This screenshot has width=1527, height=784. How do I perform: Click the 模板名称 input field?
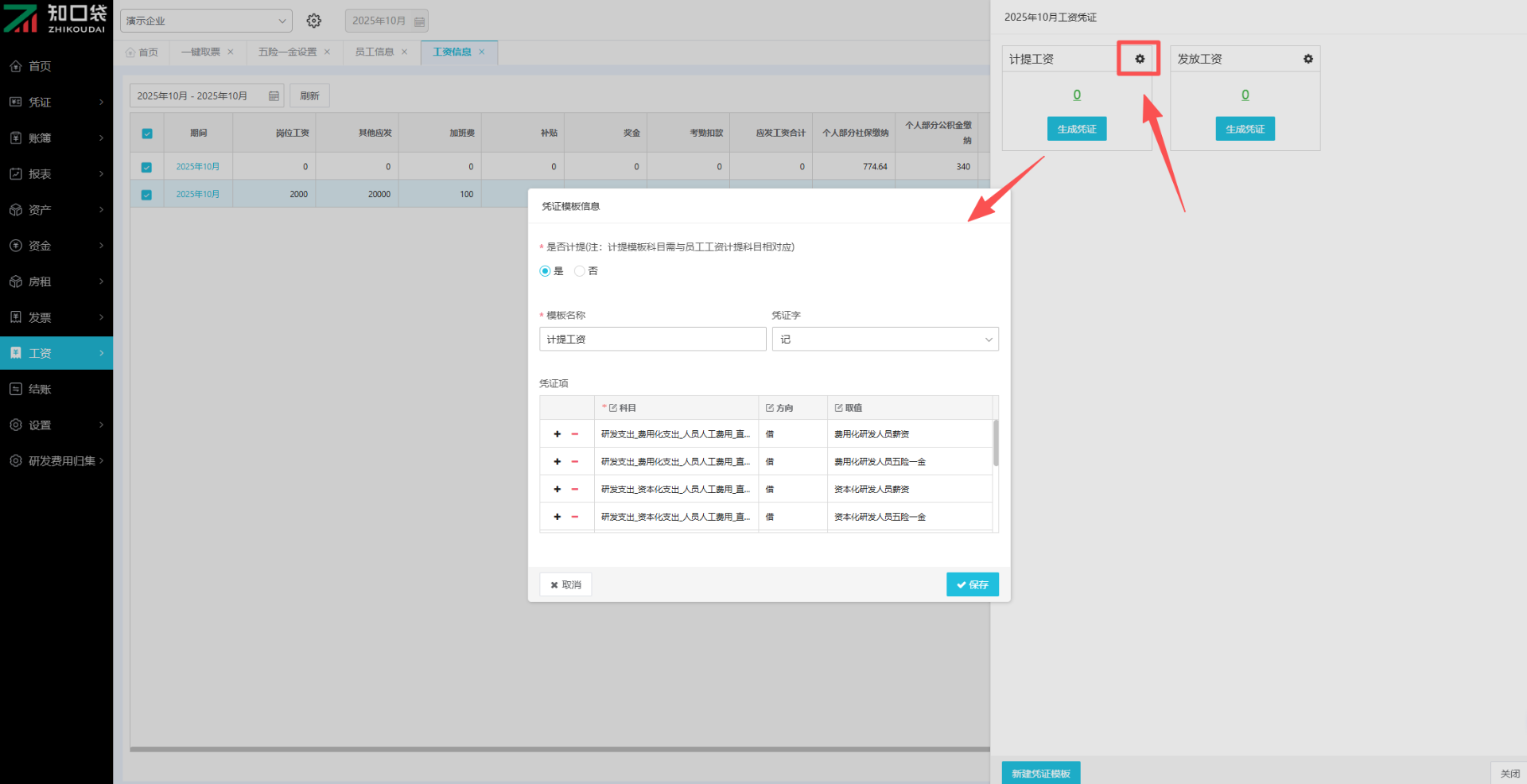tap(652, 340)
